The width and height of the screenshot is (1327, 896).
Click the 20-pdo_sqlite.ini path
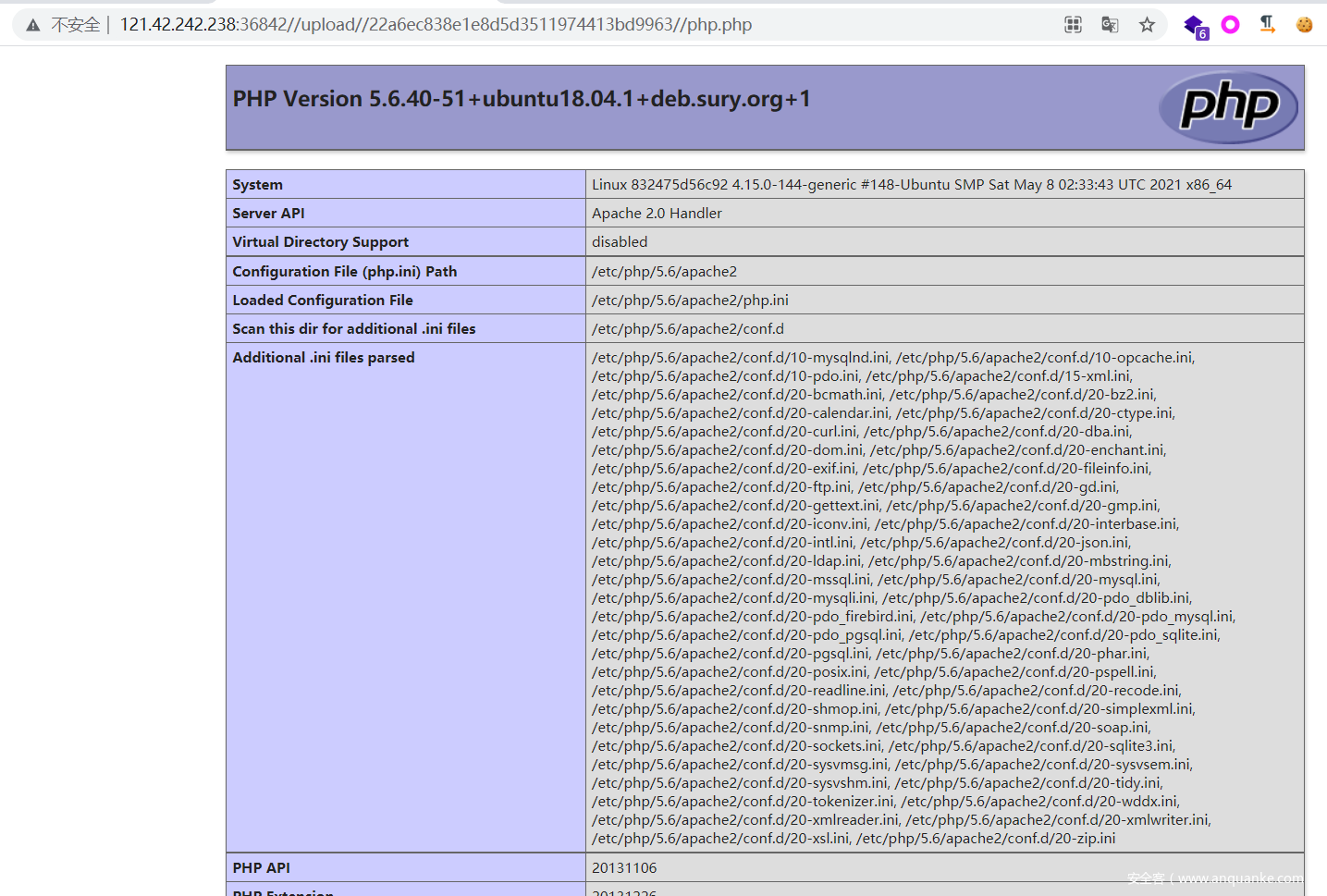(x=1065, y=635)
